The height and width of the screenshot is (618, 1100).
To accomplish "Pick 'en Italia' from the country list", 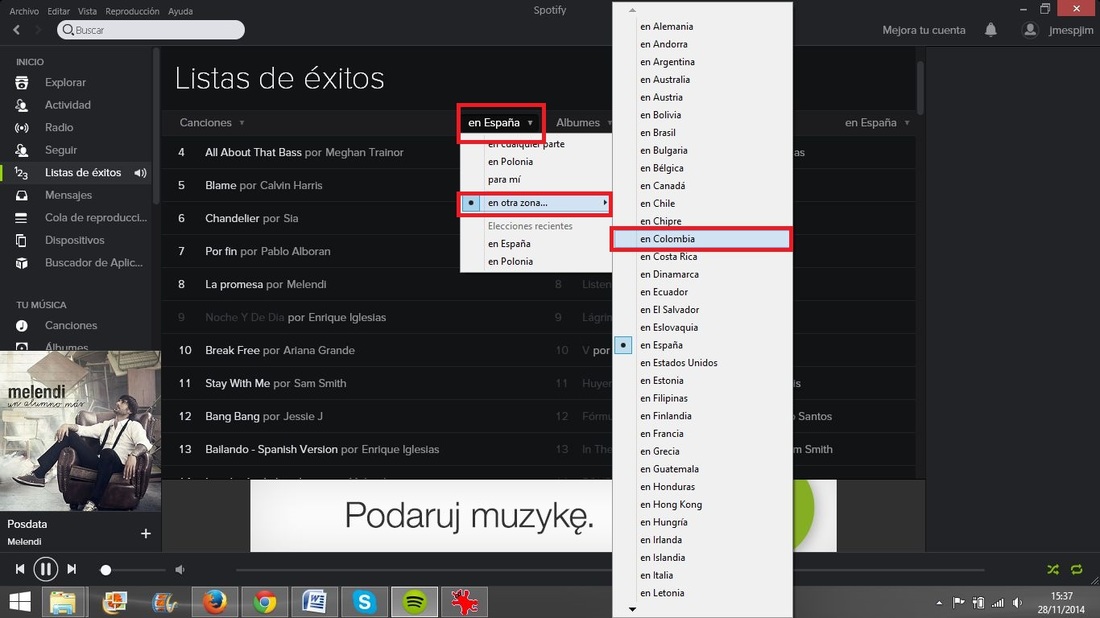I will coord(656,575).
